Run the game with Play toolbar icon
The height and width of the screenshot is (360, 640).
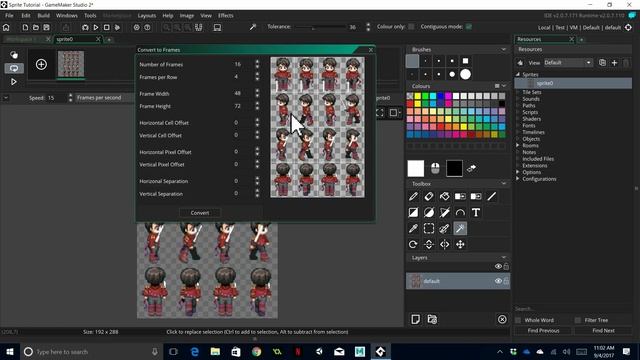click(x=96, y=27)
